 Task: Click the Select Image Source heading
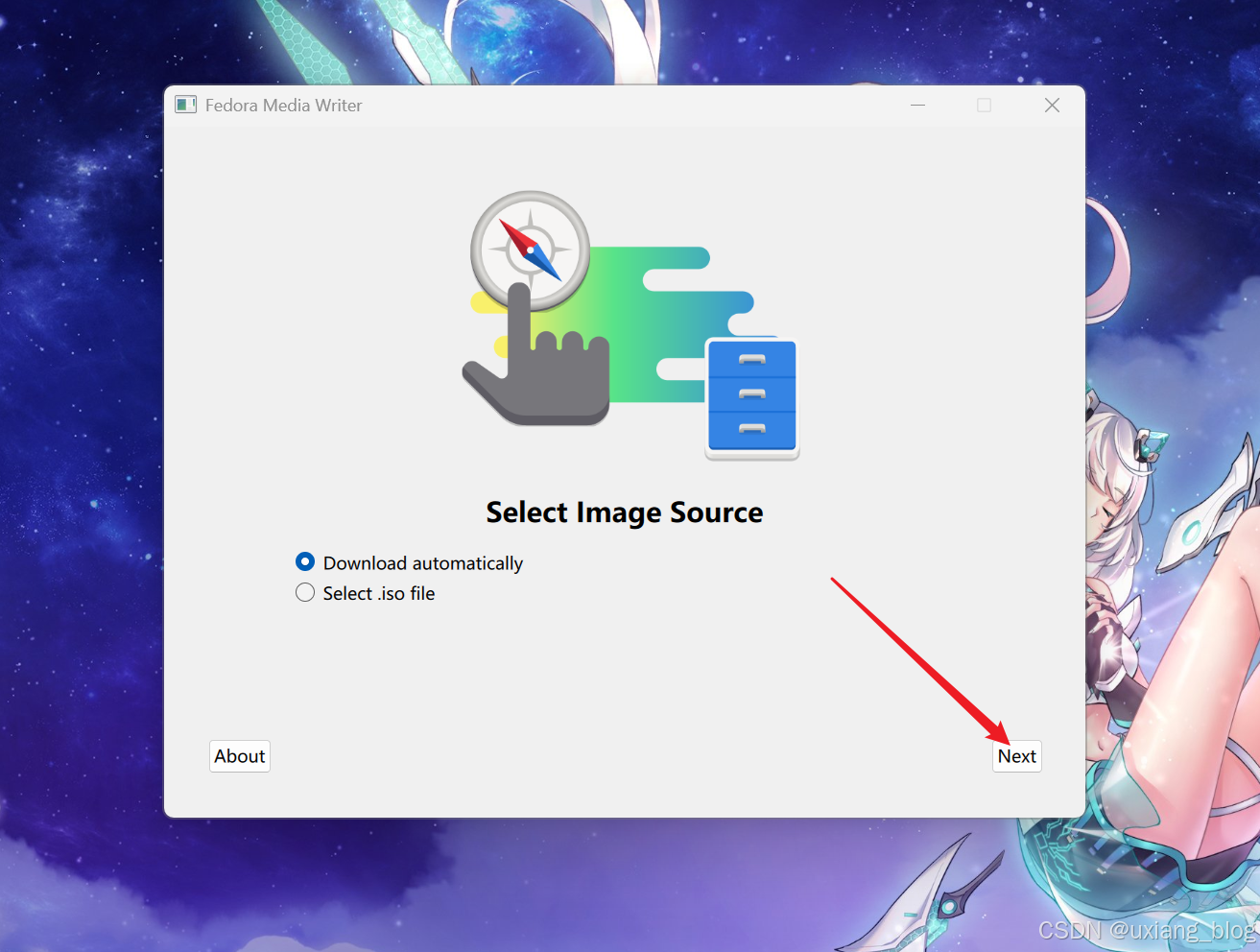pos(625,512)
